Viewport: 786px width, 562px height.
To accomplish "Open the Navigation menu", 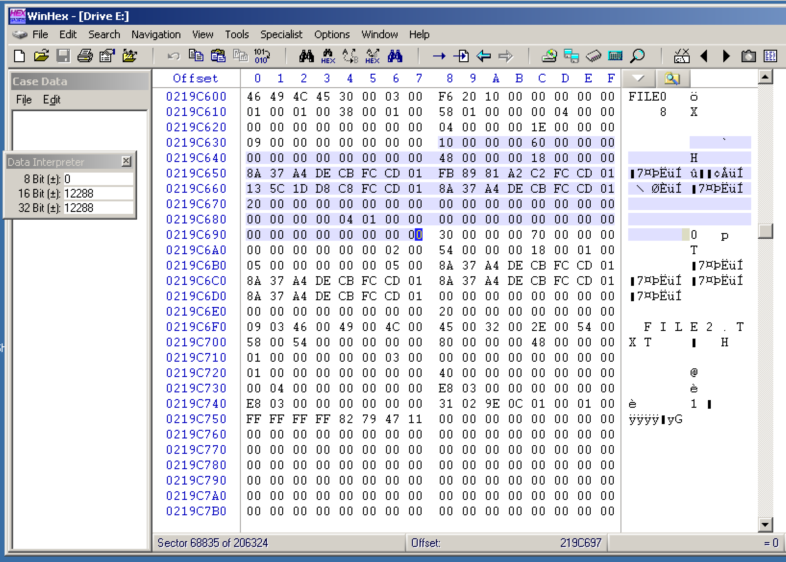I will (156, 34).
